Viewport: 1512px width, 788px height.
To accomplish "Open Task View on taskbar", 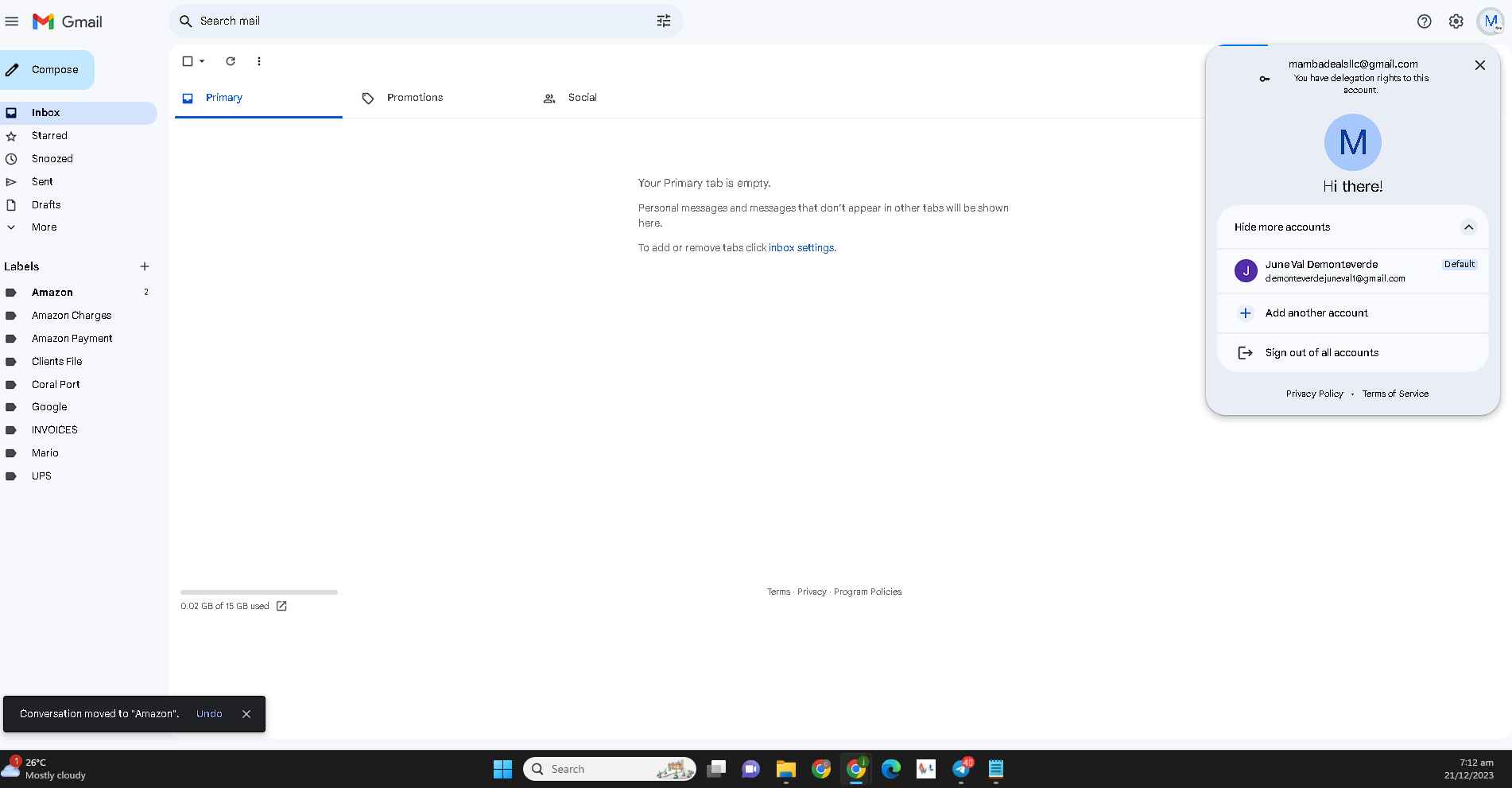I will click(x=716, y=769).
